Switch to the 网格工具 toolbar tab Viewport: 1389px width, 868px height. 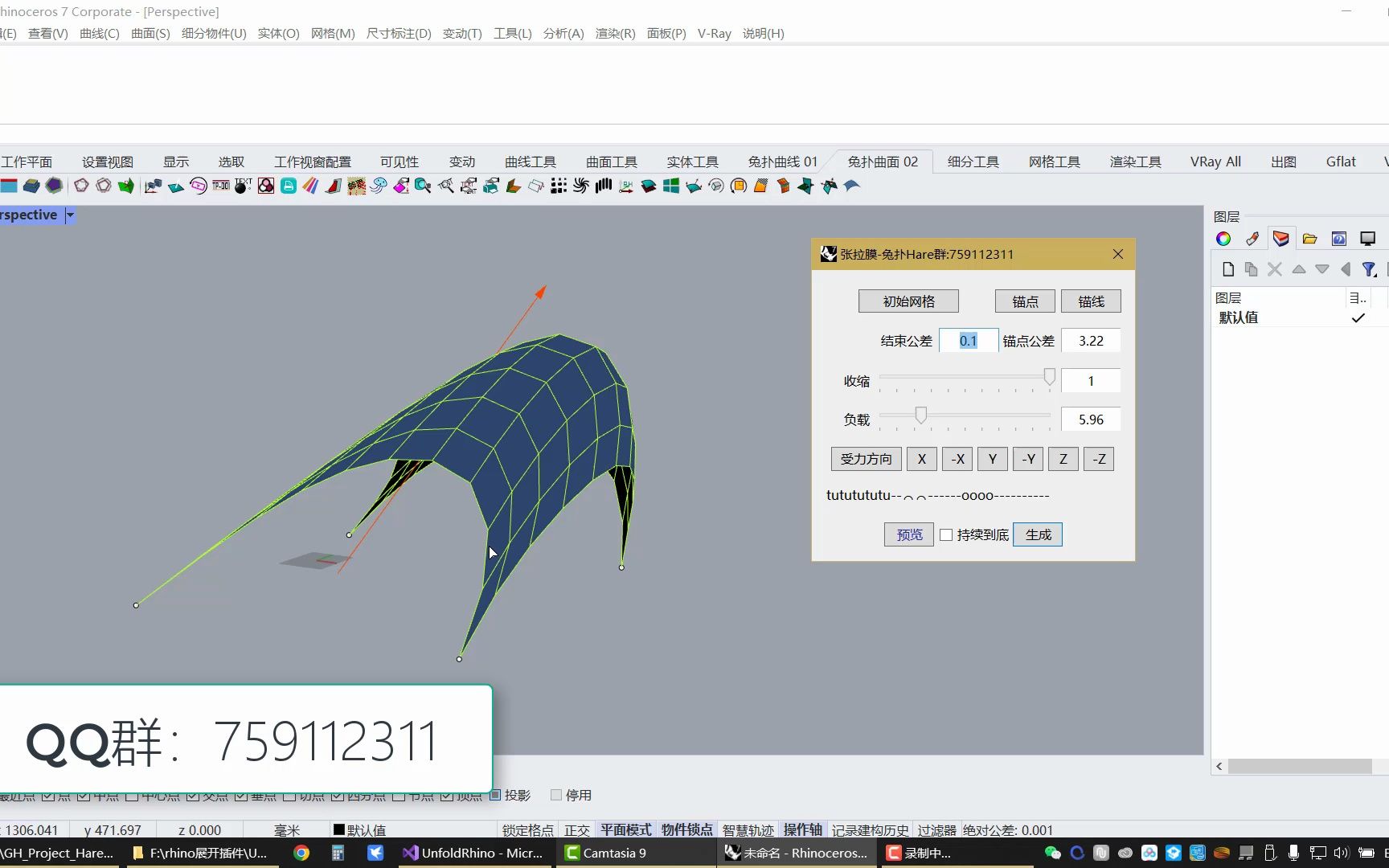(x=1054, y=162)
